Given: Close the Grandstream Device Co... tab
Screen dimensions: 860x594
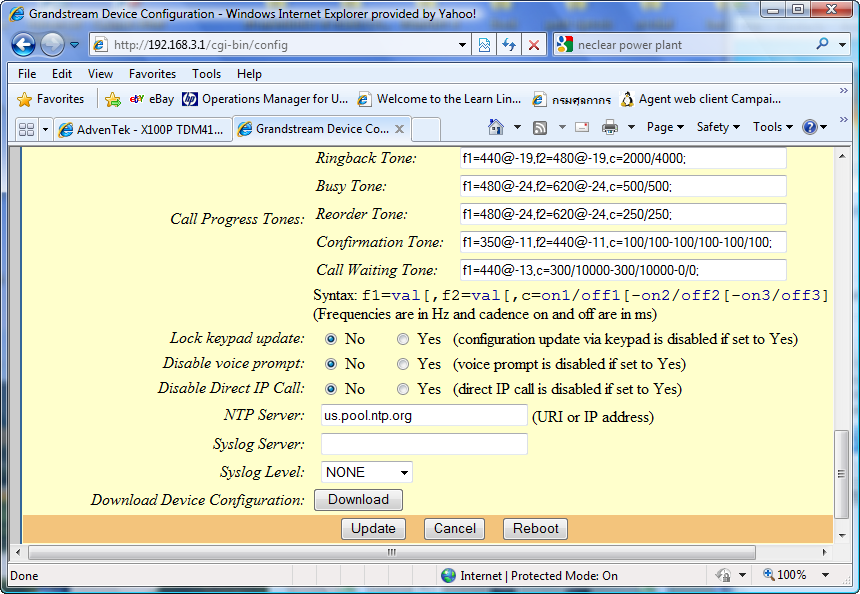Looking at the screenshot, I should click(x=400, y=129).
